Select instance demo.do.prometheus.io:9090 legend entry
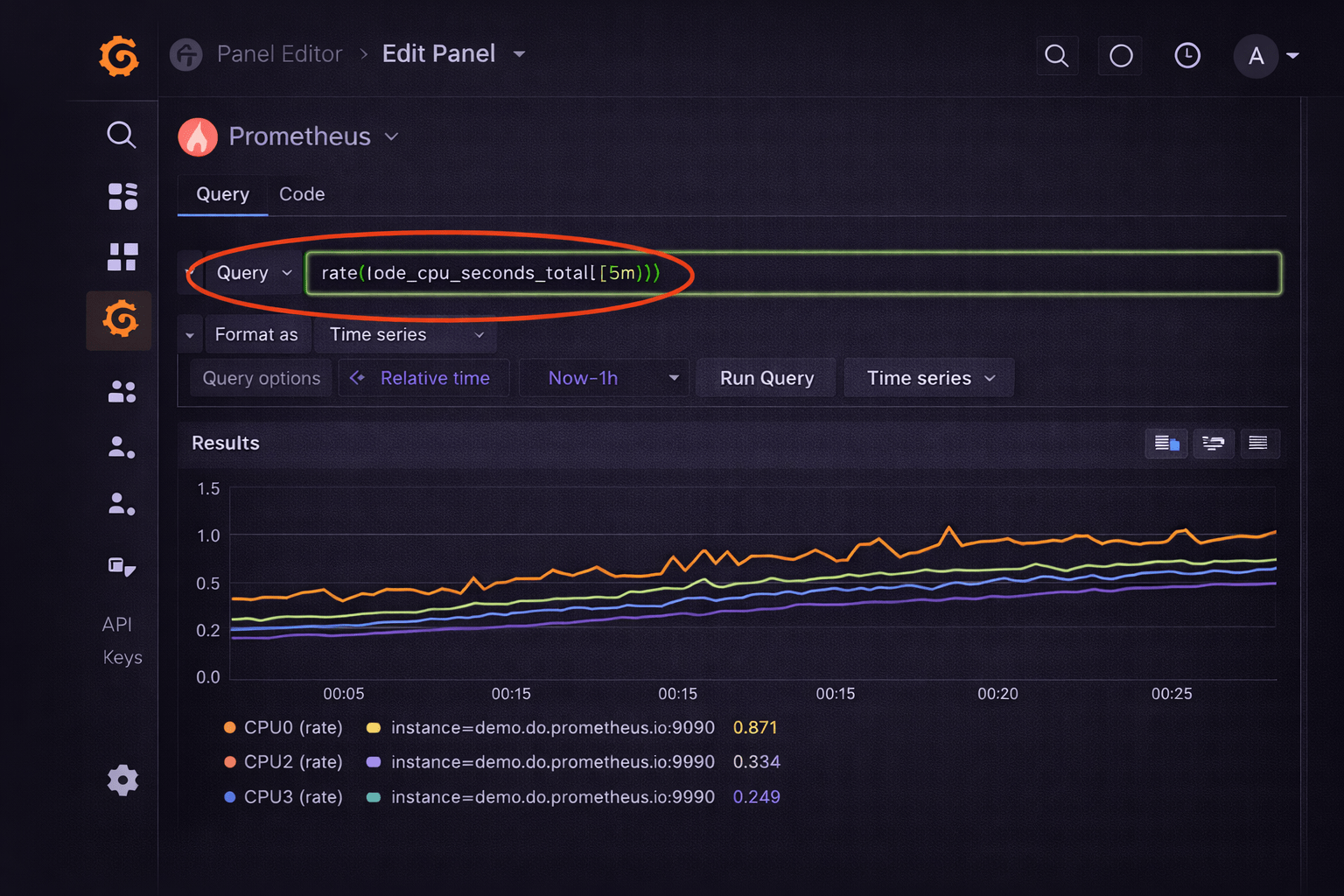1344x896 pixels. 553,727
